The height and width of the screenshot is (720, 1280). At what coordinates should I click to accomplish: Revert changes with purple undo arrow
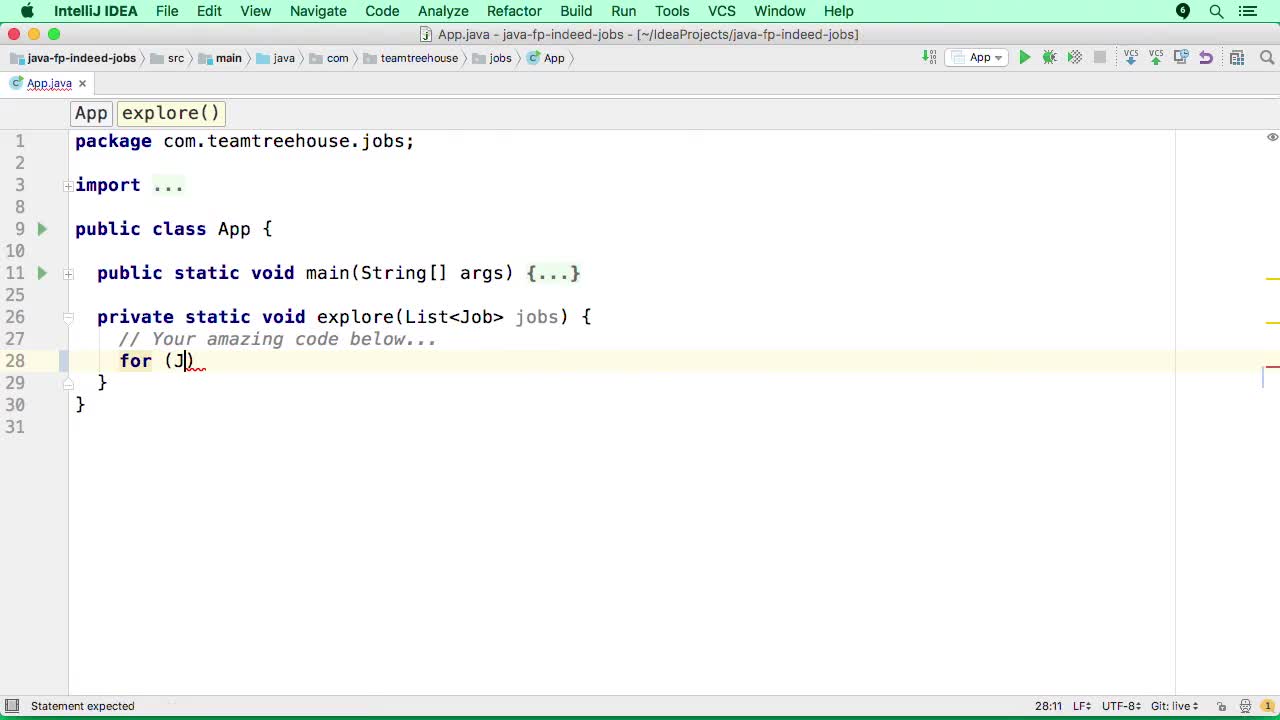[1206, 58]
